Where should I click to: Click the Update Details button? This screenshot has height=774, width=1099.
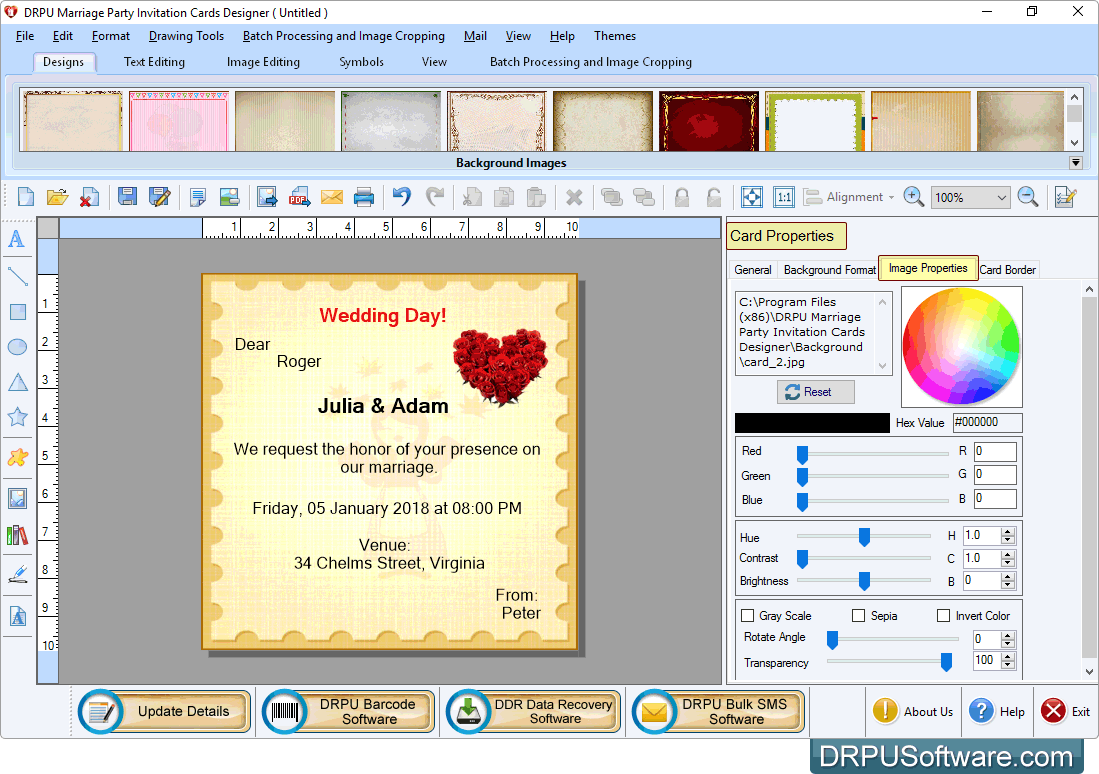(x=165, y=712)
